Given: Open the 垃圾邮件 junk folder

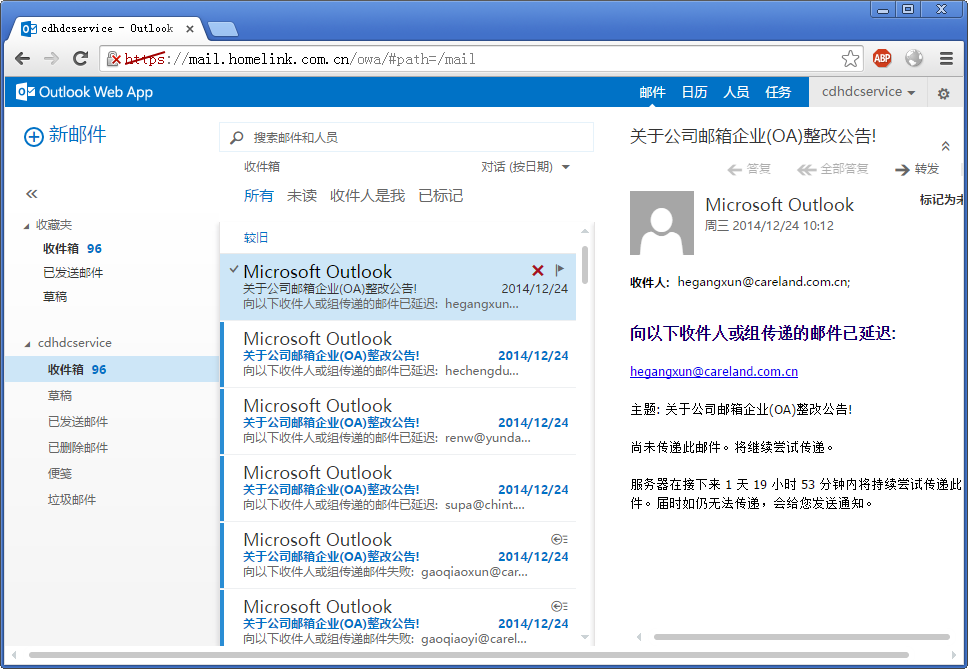Looking at the screenshot, I should point(72,499).
